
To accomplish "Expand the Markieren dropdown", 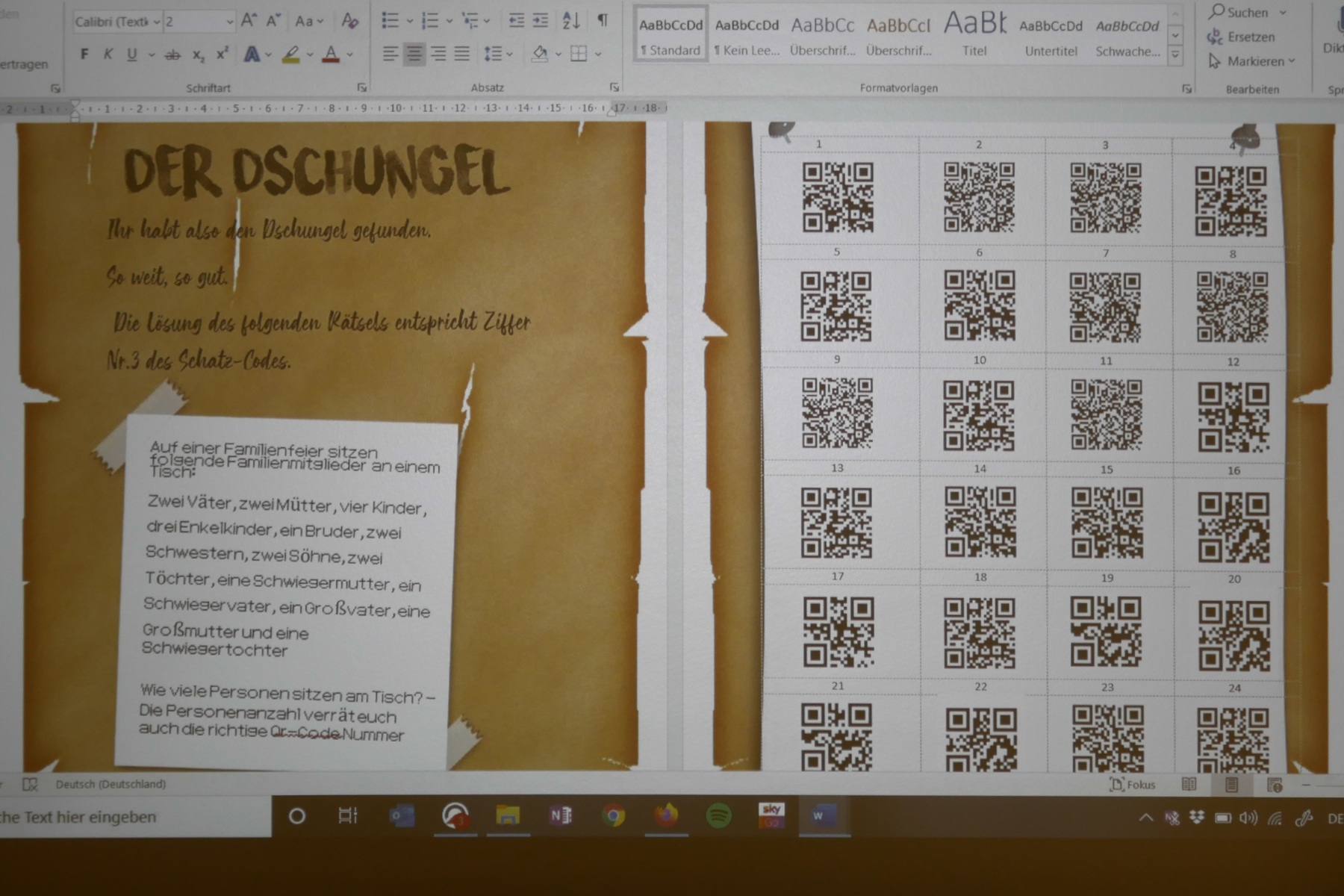I will point(1292,61).
